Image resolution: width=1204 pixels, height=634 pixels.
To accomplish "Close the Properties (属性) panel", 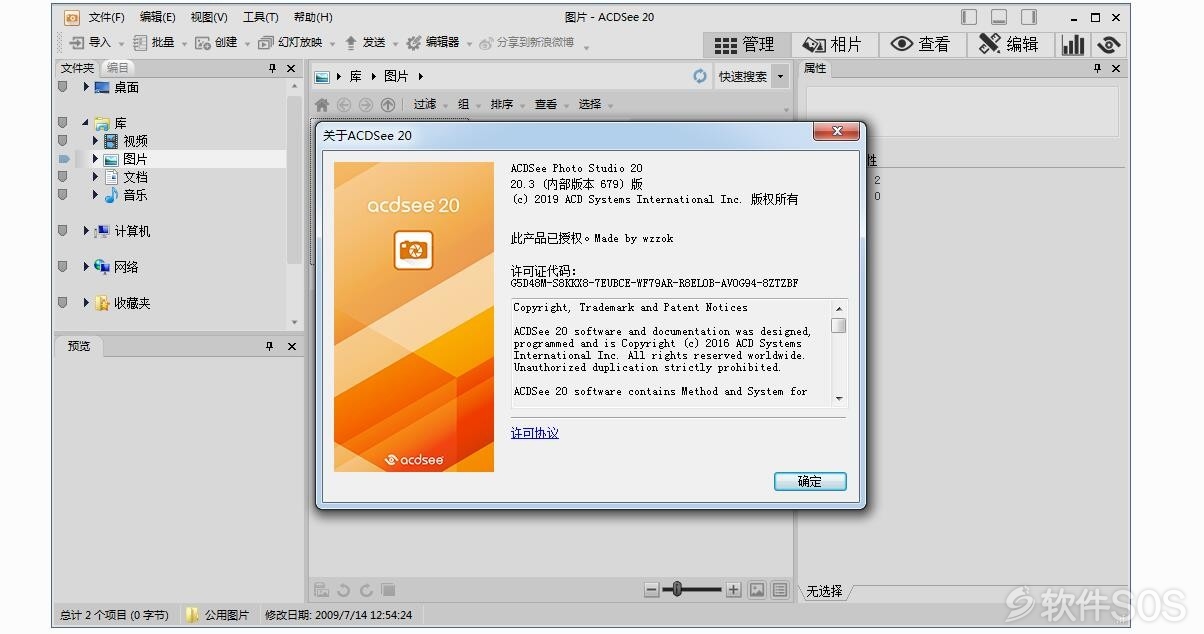I will pyautogui.click(x=1116, y=68).
